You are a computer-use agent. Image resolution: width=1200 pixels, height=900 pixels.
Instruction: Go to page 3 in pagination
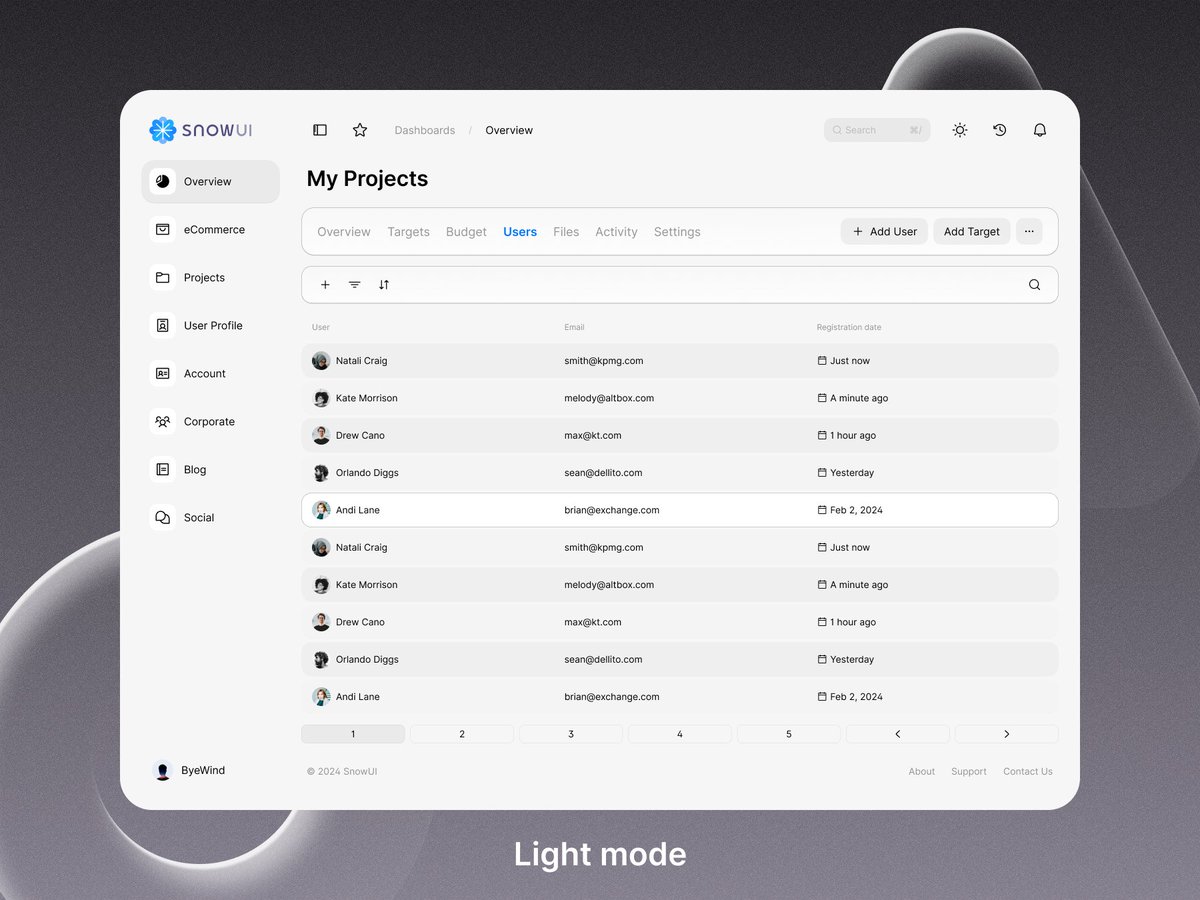pyautogui.click(x=570, y=733)
